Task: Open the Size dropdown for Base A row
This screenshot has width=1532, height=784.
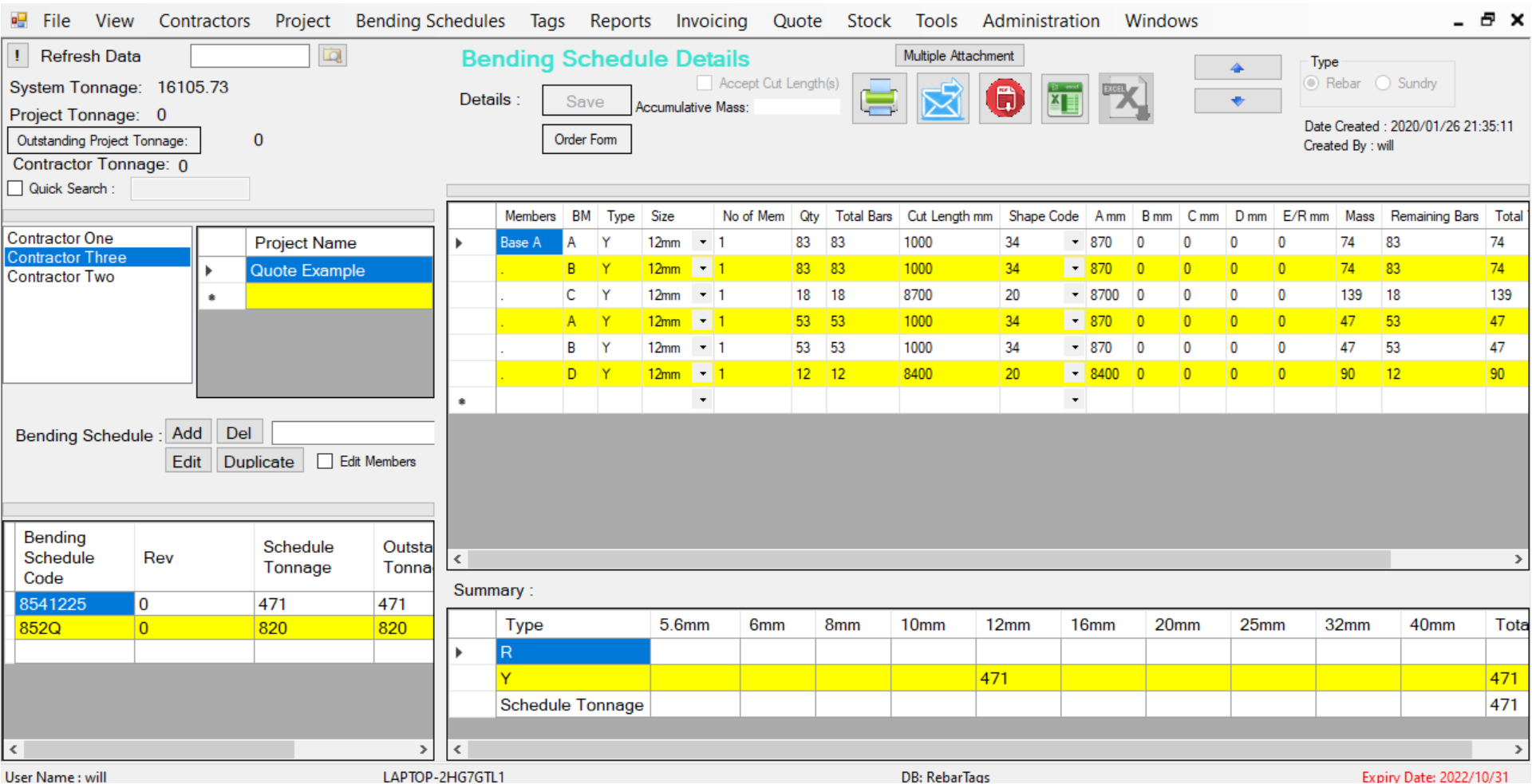Action: 701,242
